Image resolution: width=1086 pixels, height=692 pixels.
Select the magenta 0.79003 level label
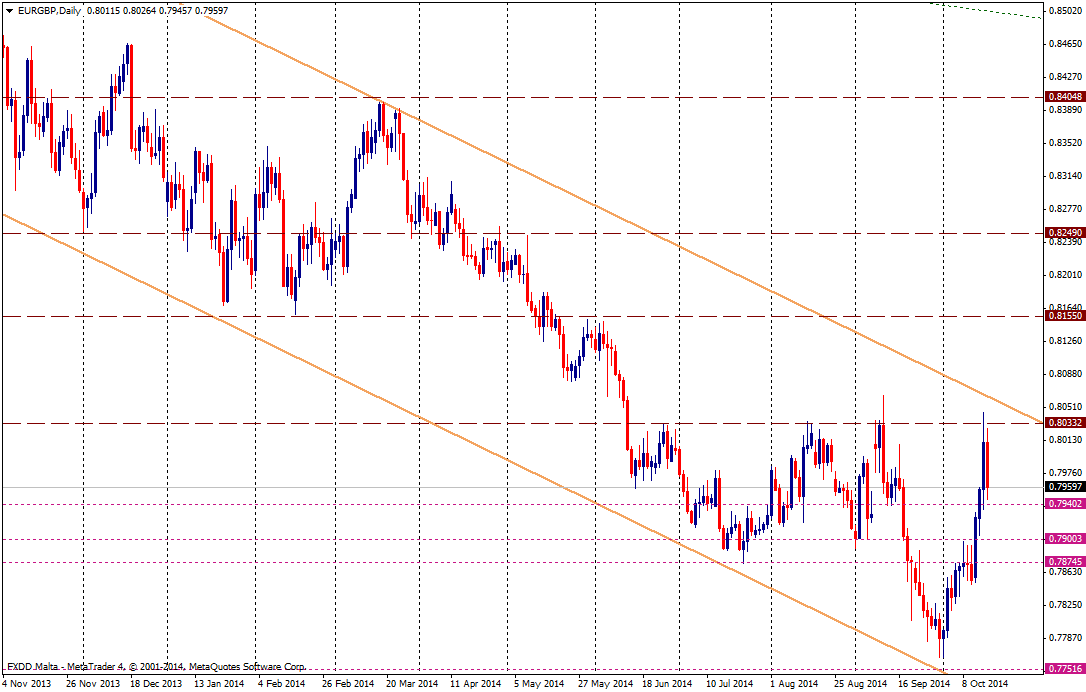1064,539
